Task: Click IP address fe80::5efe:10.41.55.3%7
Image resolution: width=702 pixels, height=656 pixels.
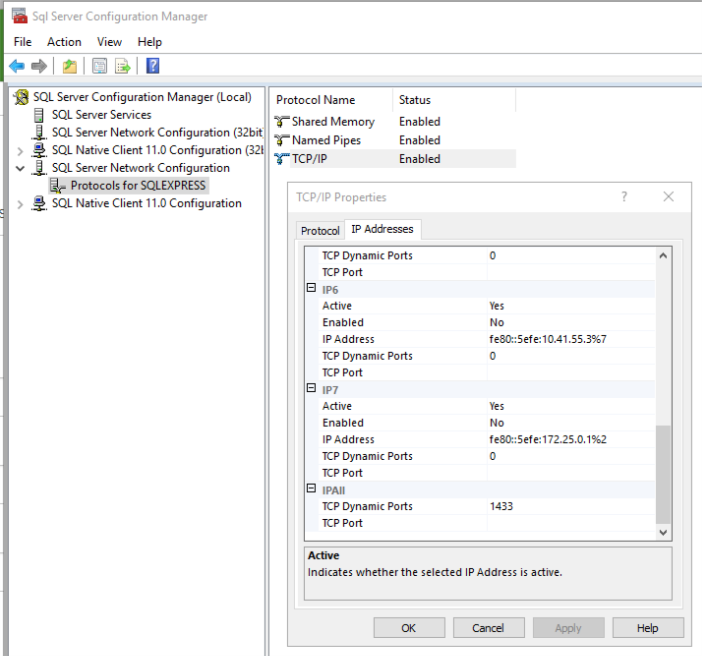Action: 571,339
